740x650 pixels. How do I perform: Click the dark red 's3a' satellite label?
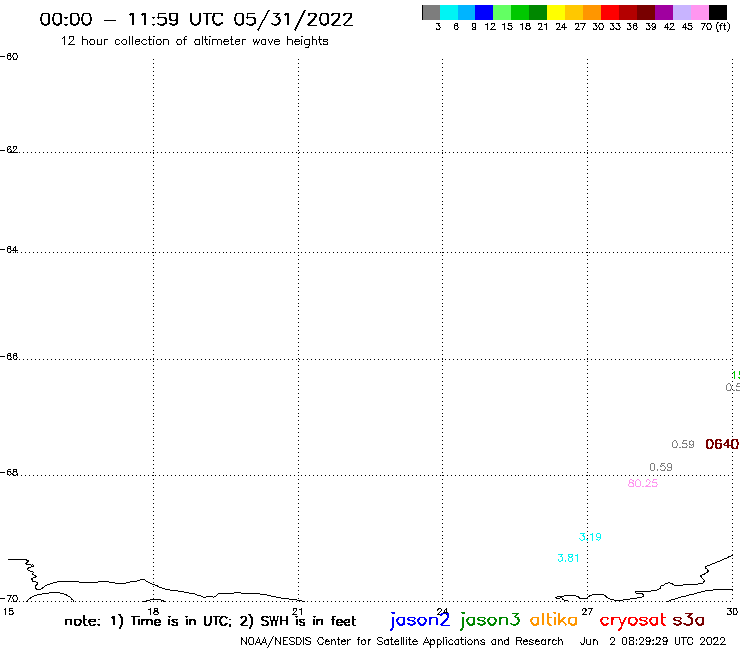tap(689, 620)
